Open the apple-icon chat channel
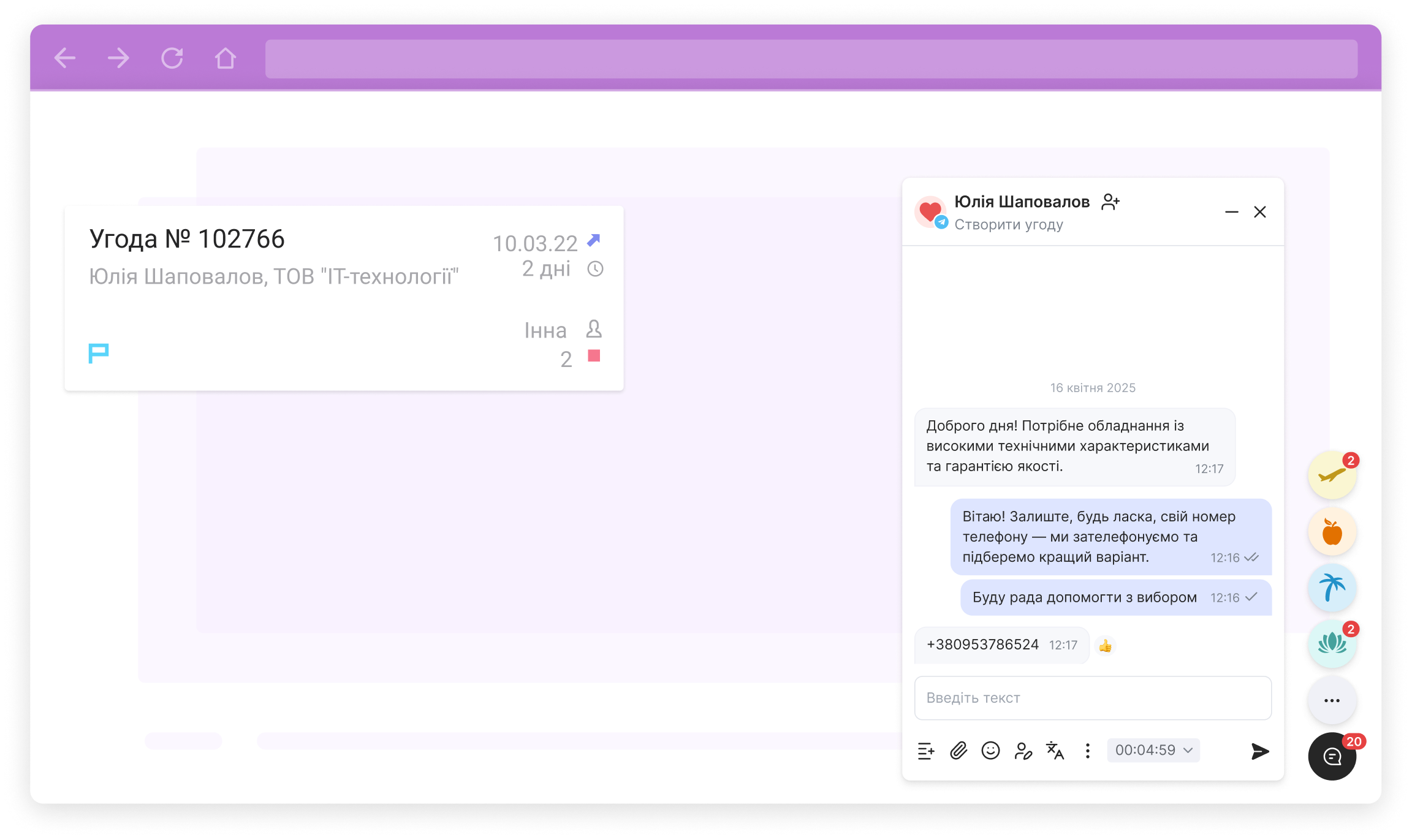Image resolution: width=1412 pixels, height=840 pixels. pos(1332,532)
